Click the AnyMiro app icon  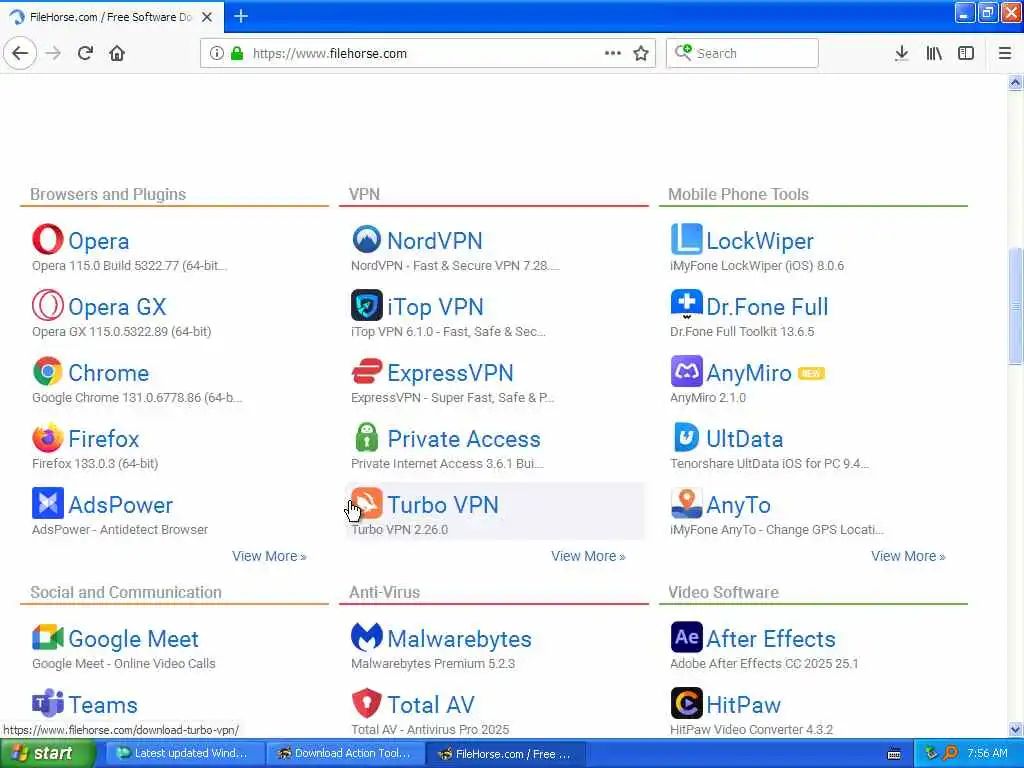(x=686, y=372)
